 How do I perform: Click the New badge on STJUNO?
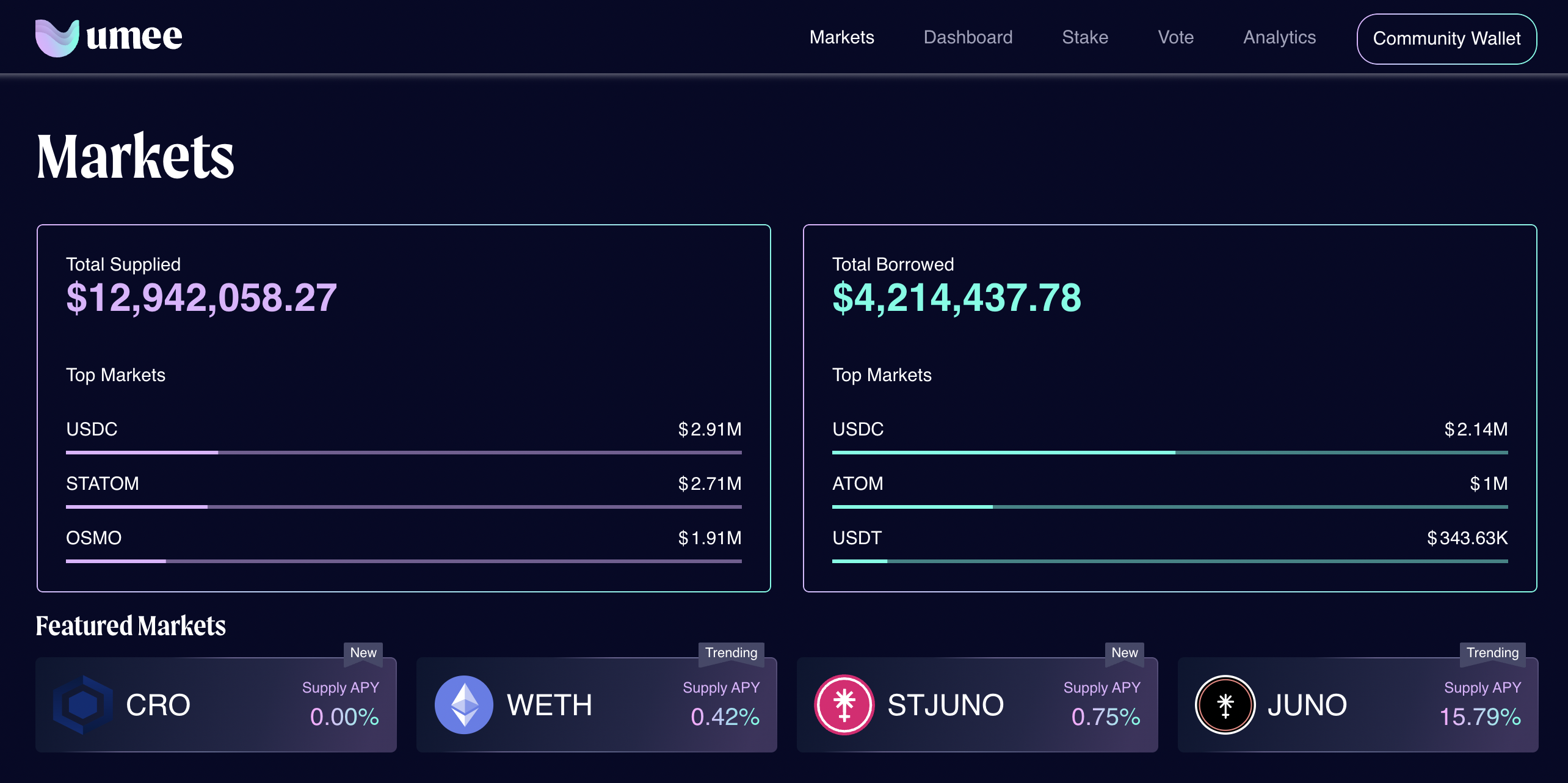click(x=1124, y=652)
